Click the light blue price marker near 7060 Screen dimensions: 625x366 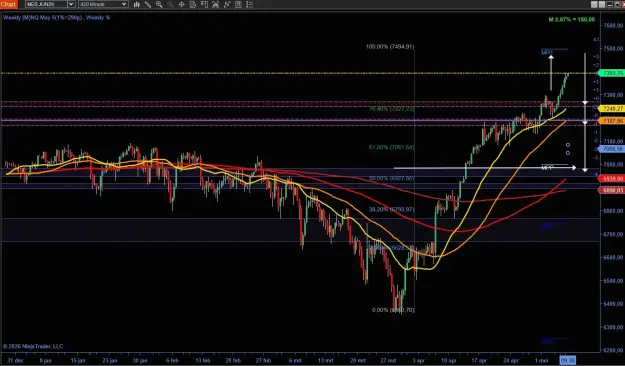point(612,149)
